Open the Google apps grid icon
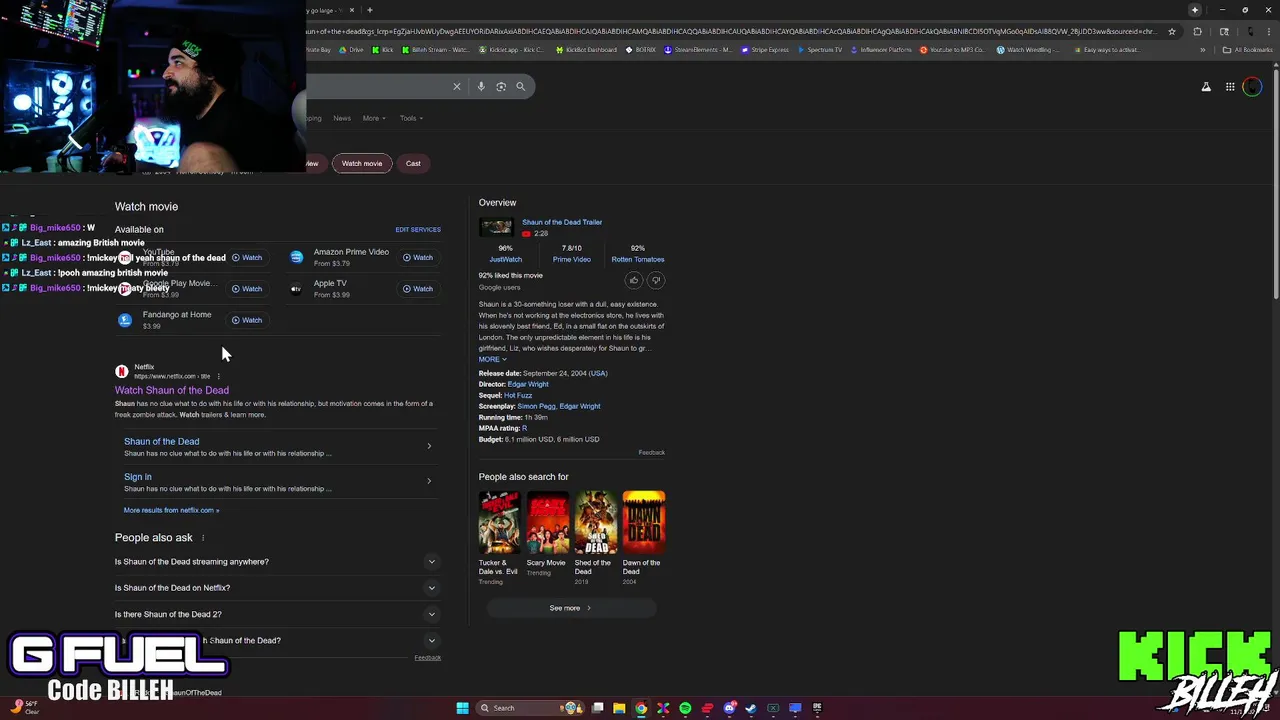Screen dimensions: 1280x720 (x=1230, y=87)
